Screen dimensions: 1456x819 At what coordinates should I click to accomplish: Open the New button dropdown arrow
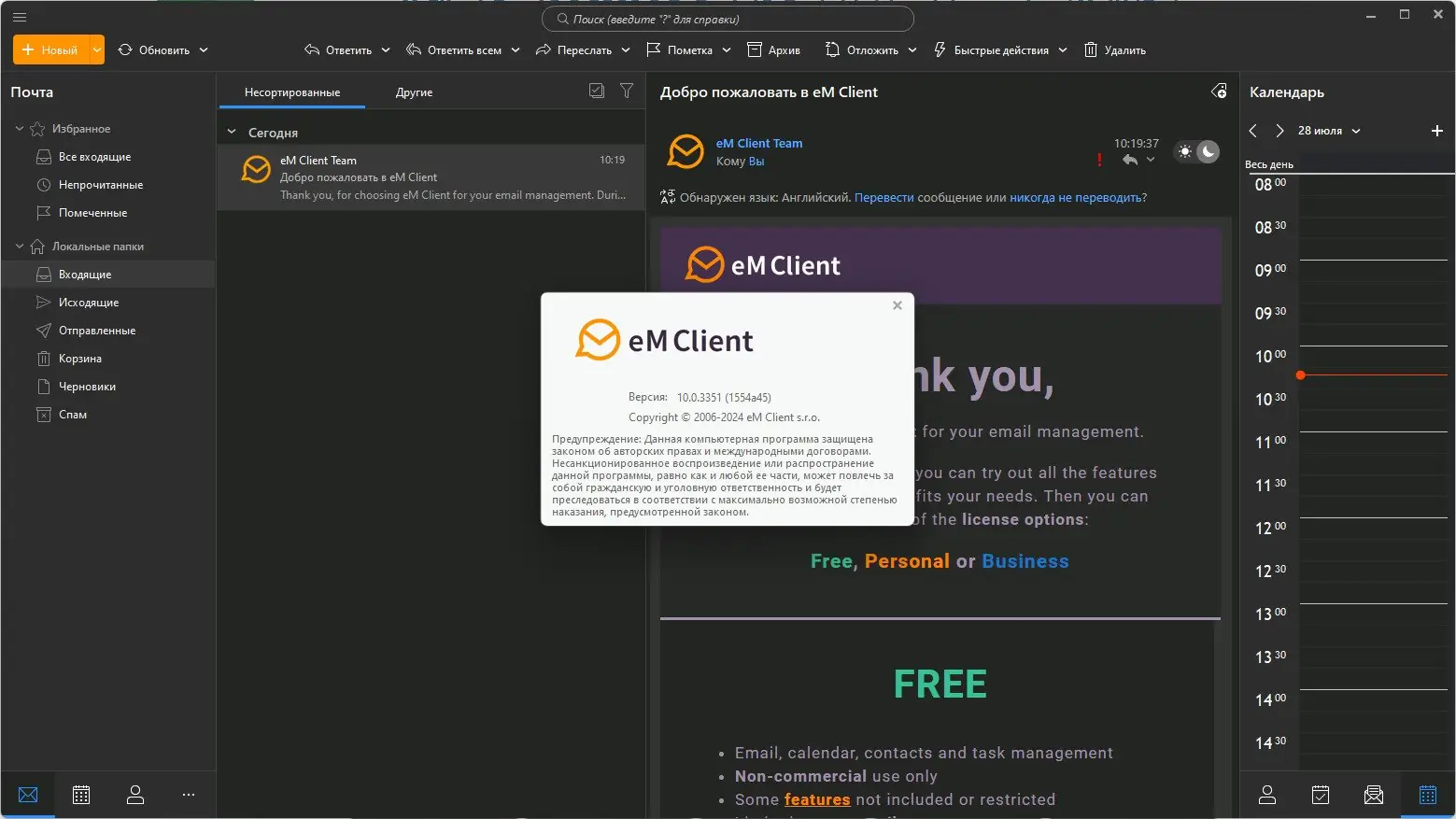coord(97,50)
